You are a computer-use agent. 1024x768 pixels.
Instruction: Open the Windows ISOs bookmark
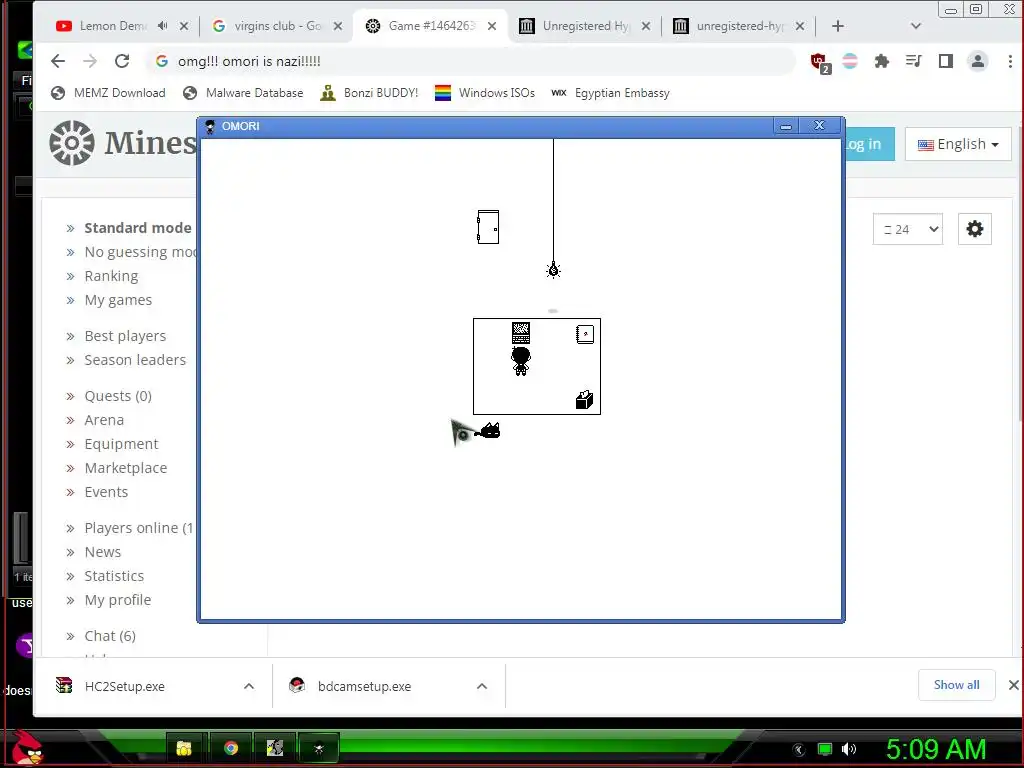485,93
